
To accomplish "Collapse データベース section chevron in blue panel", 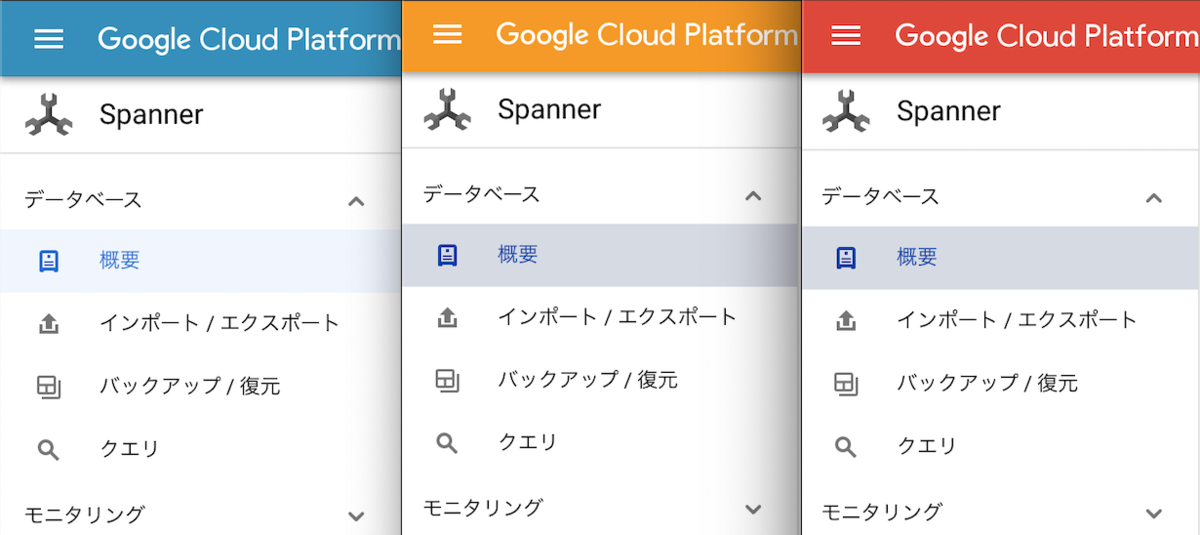I will 356,201.
